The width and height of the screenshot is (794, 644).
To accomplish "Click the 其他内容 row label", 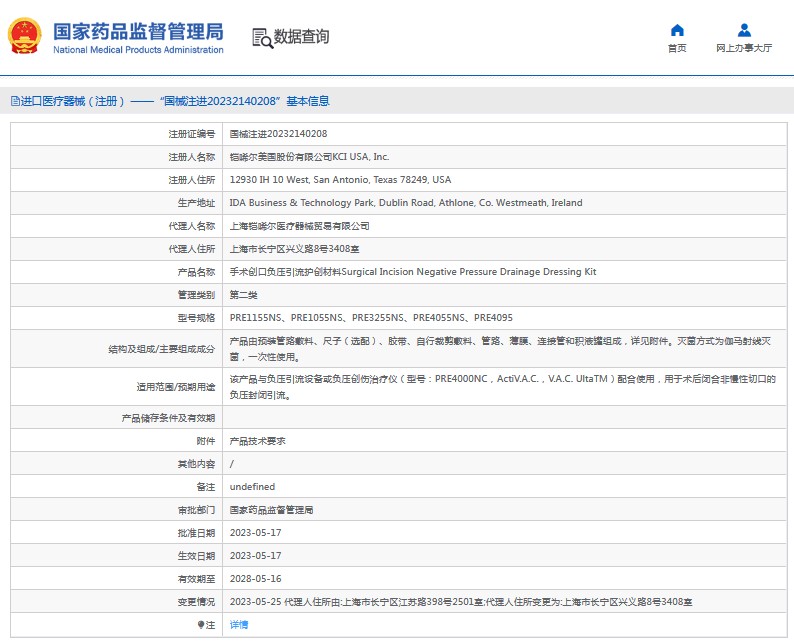I will (x=196, y=464).
